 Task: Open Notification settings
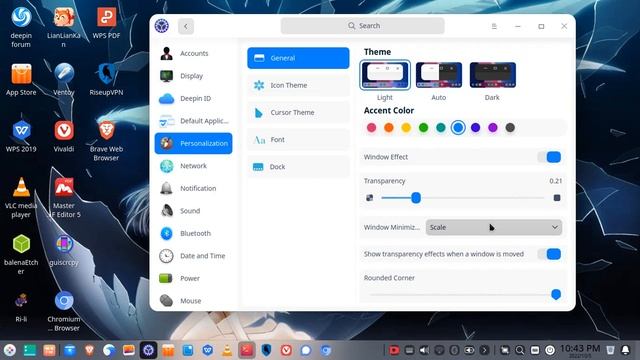tap(193, 188)
